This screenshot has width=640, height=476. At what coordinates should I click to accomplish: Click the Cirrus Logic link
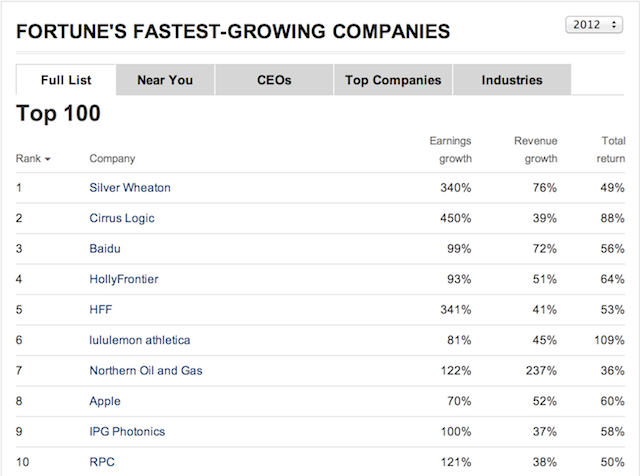[x=122, y=218]
